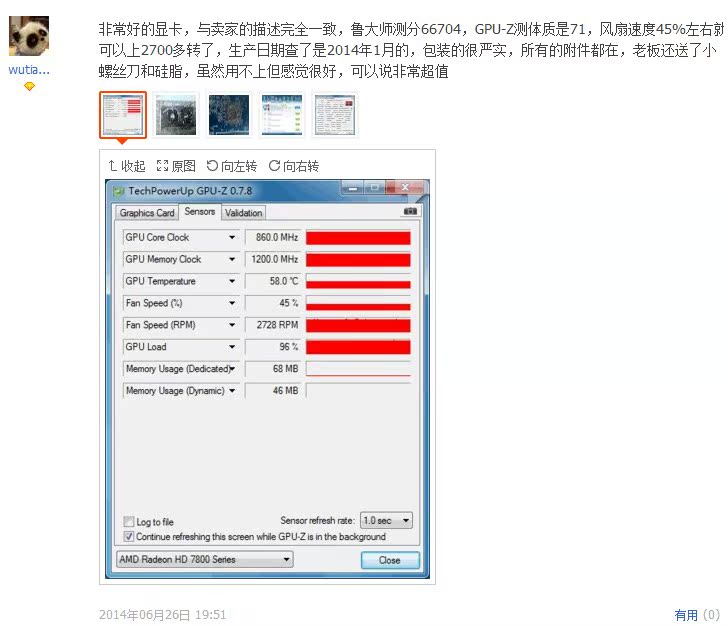Select the first GPU-Z sensors thumbnail

pyautogui.click(x=123, y=115)
